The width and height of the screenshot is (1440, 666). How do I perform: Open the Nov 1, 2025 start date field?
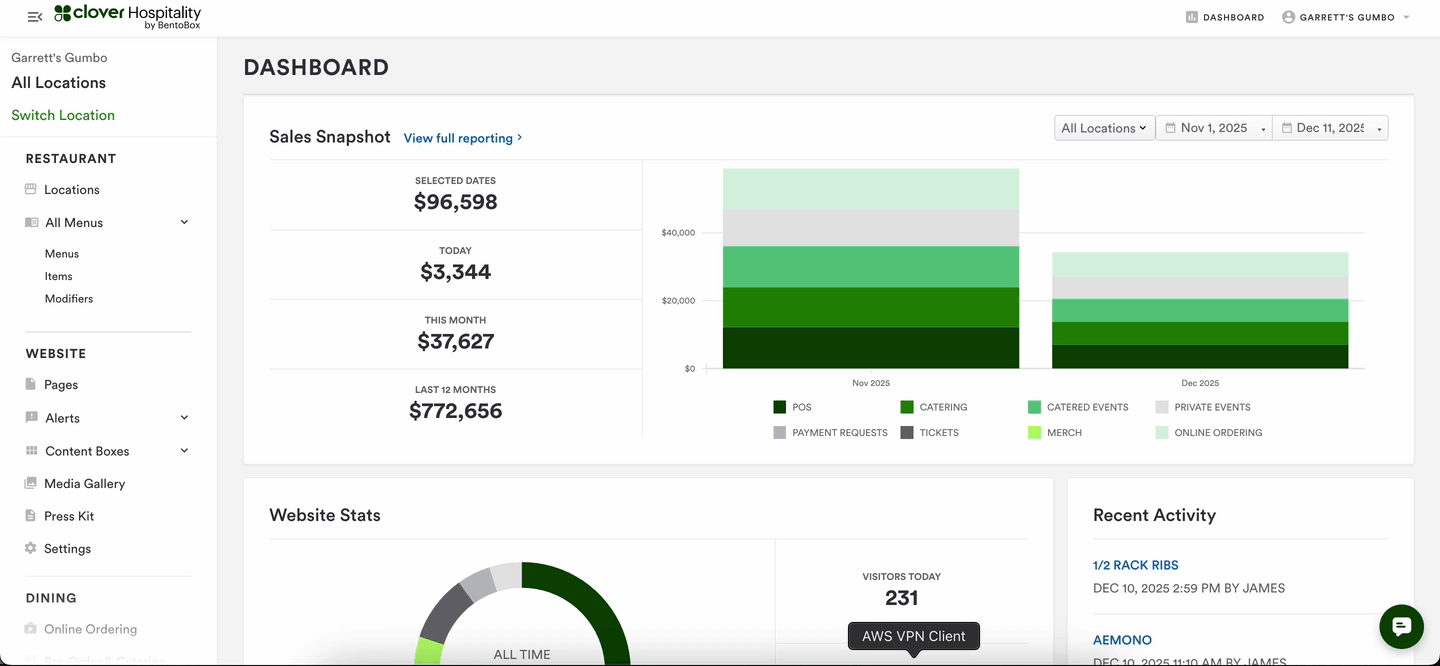click(x=1214, y=128)
